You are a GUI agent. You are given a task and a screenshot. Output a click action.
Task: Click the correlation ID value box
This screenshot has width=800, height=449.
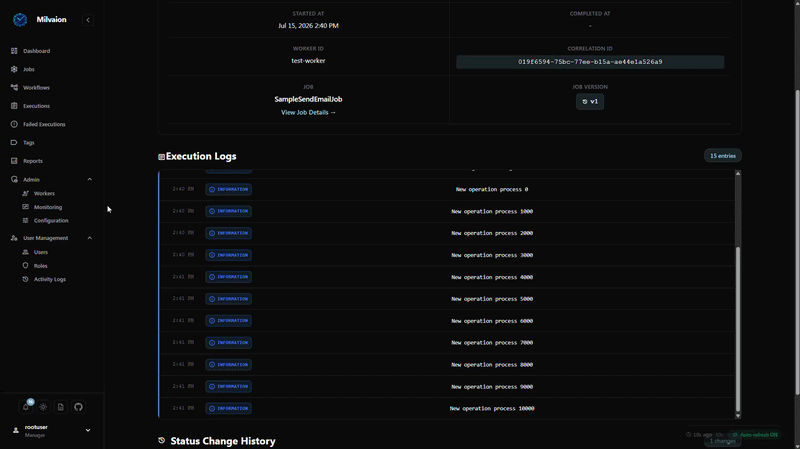click(590, 62)
